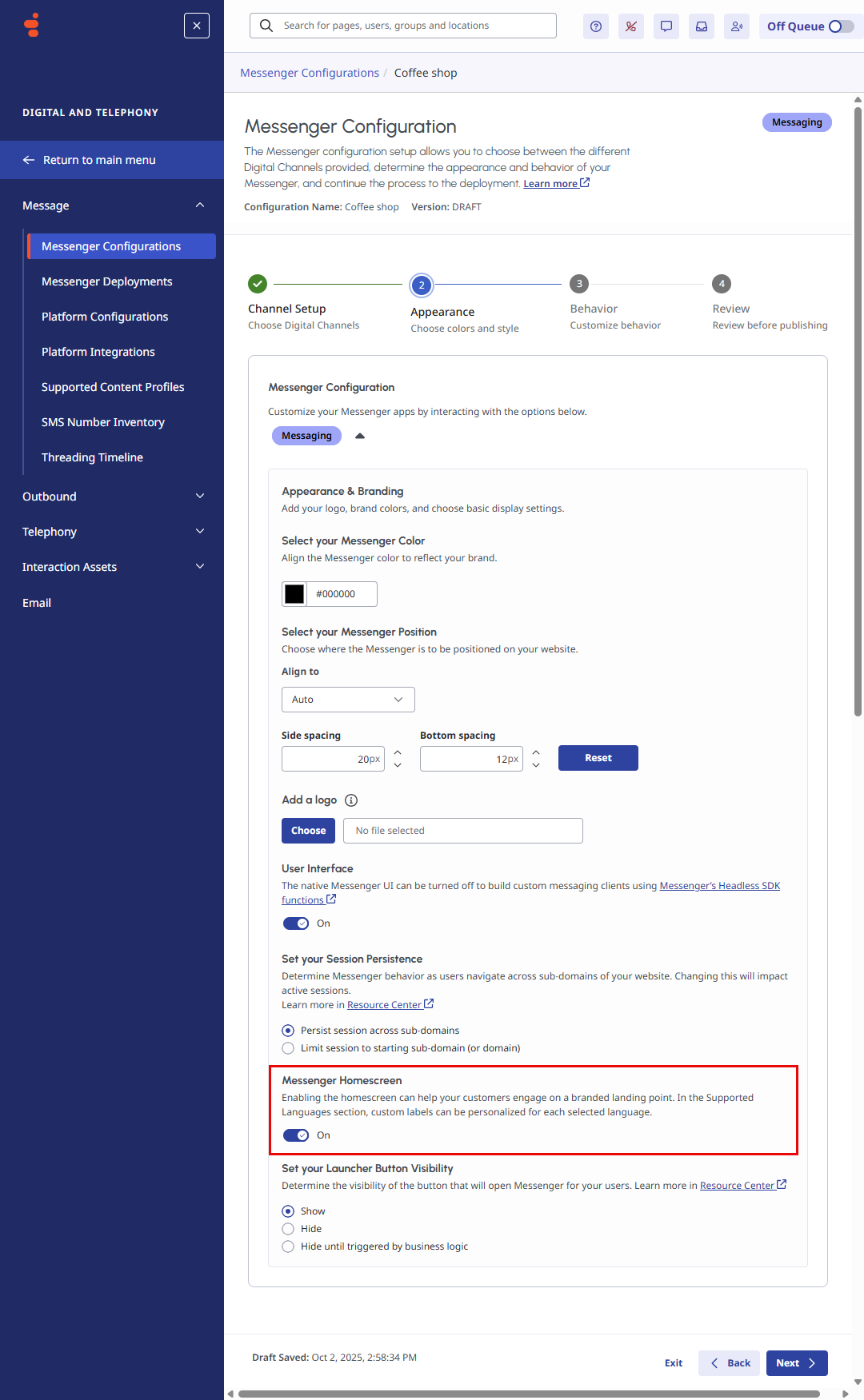Open the Align to dropdown
Image resolution: width=864 pixels, height=1400 pixels.
tap(348, 700)
